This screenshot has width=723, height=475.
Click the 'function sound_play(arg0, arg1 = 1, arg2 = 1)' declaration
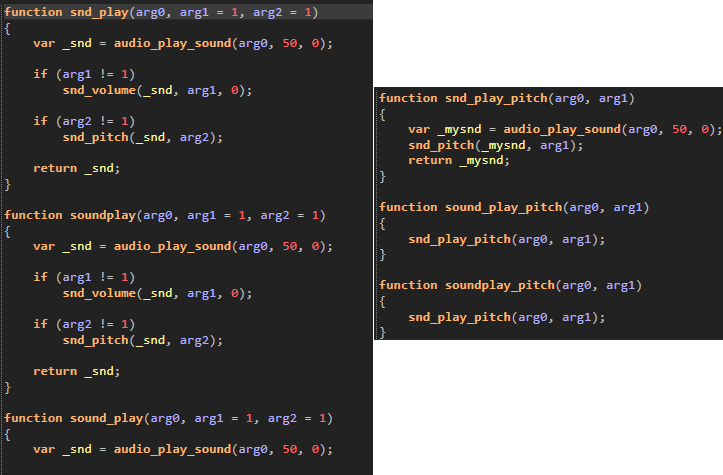[169, 418]
